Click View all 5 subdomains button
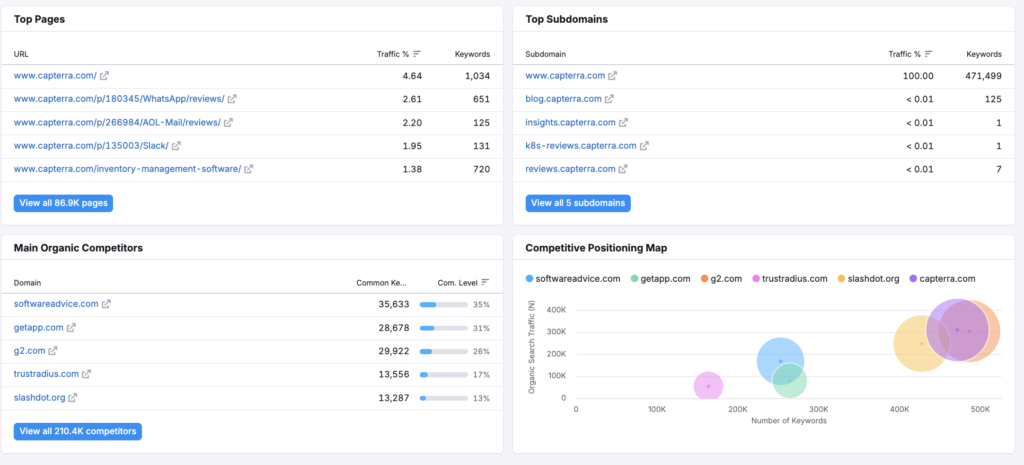The height and width of the screenshot is (465, 1024). [578, 203]
